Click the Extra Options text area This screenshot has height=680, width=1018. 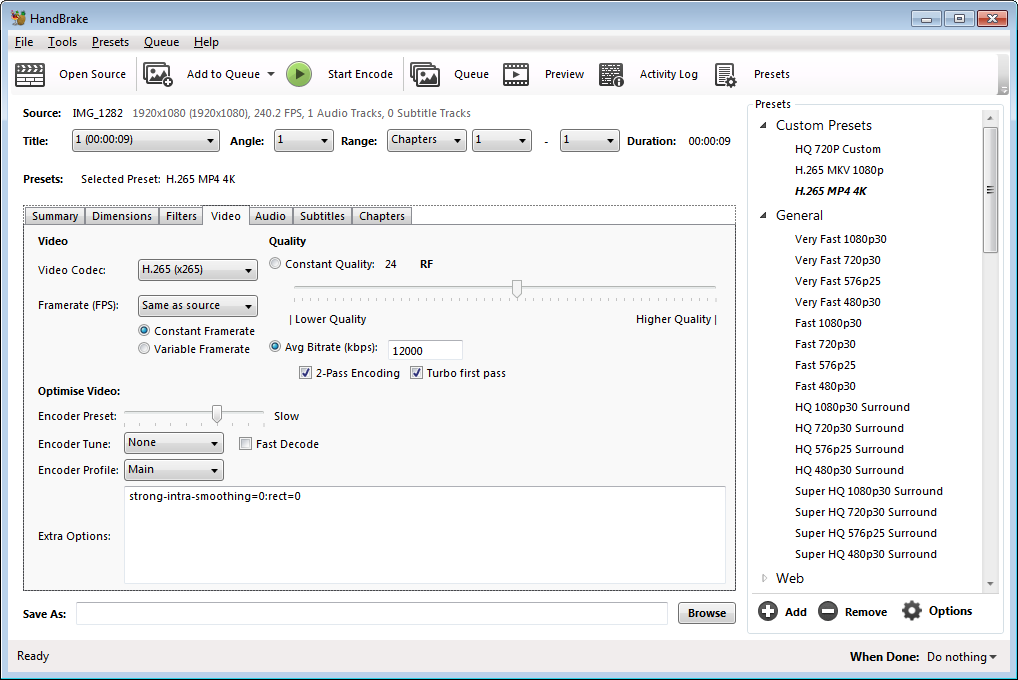coord(425,535)
